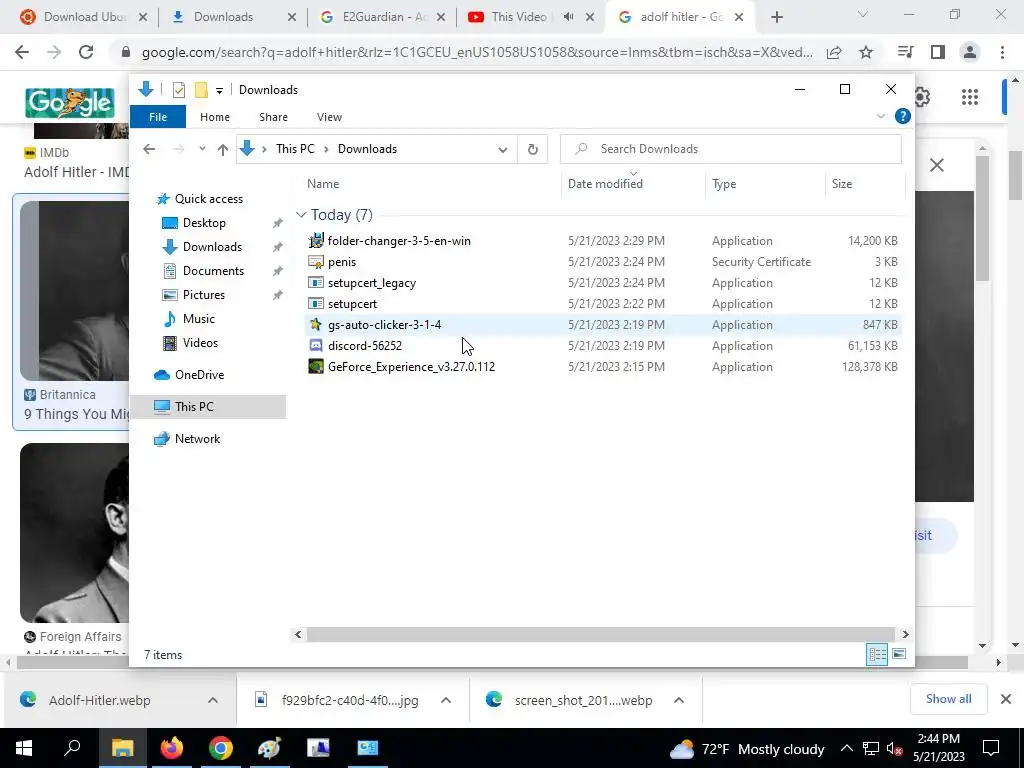
Task: Close Google image preview panel
Action: coord(936,165)
